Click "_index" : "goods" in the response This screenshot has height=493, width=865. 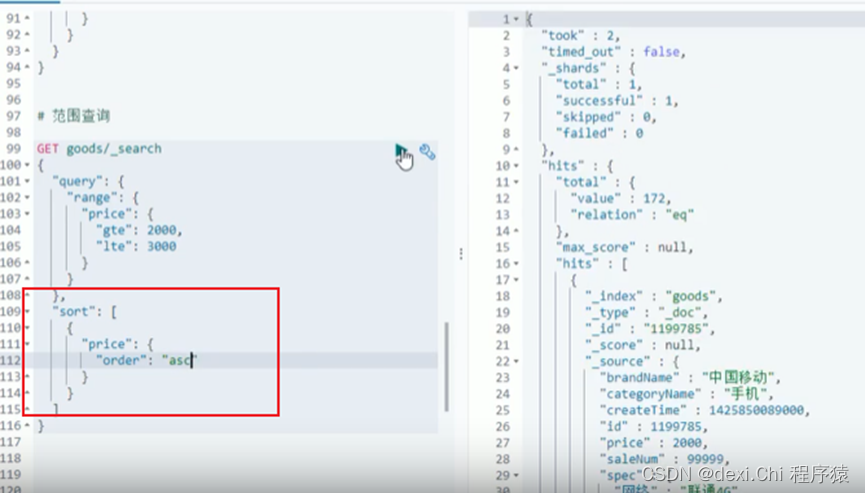point(653,297)
